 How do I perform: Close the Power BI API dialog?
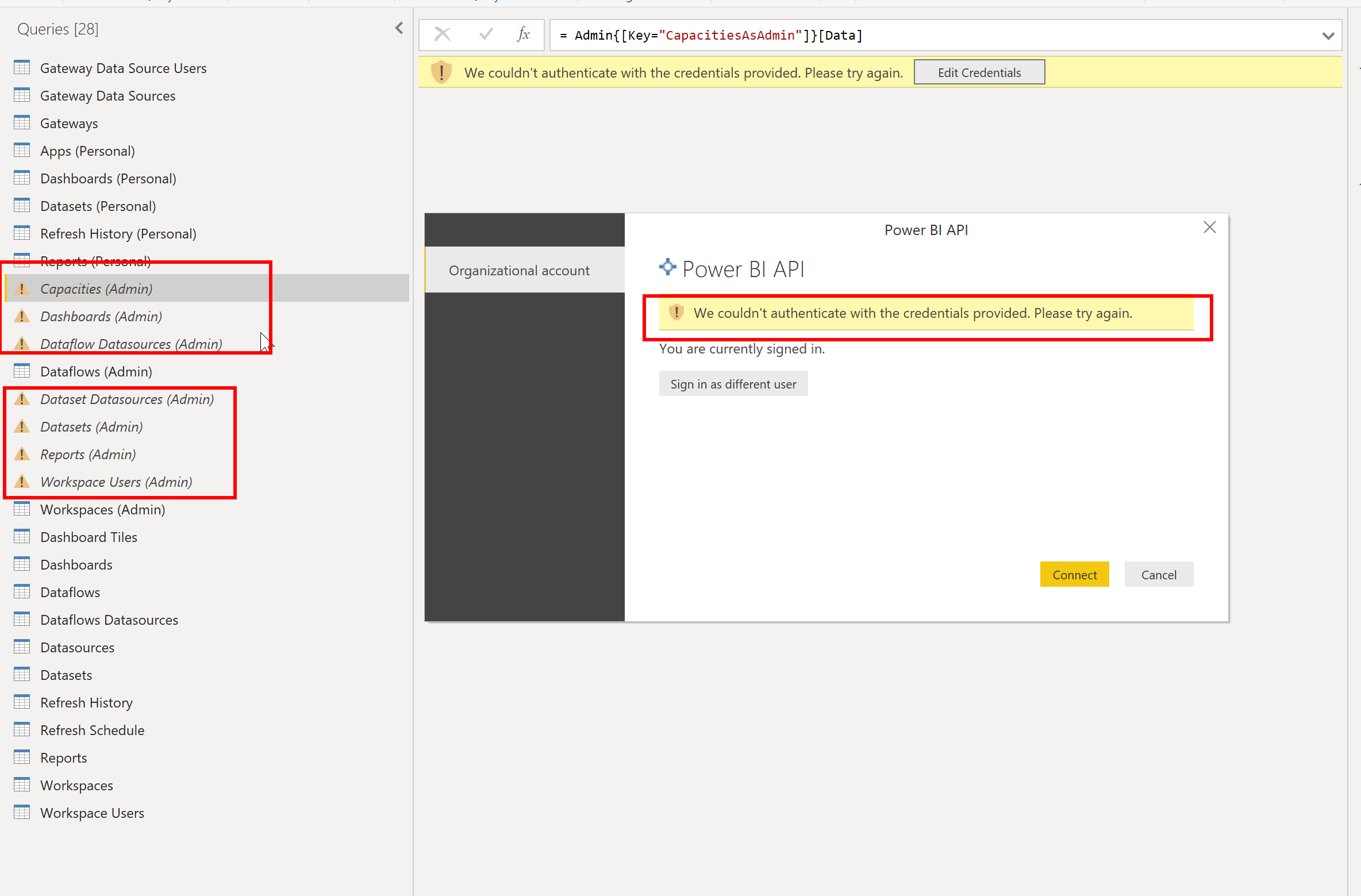pos(1210,228)
